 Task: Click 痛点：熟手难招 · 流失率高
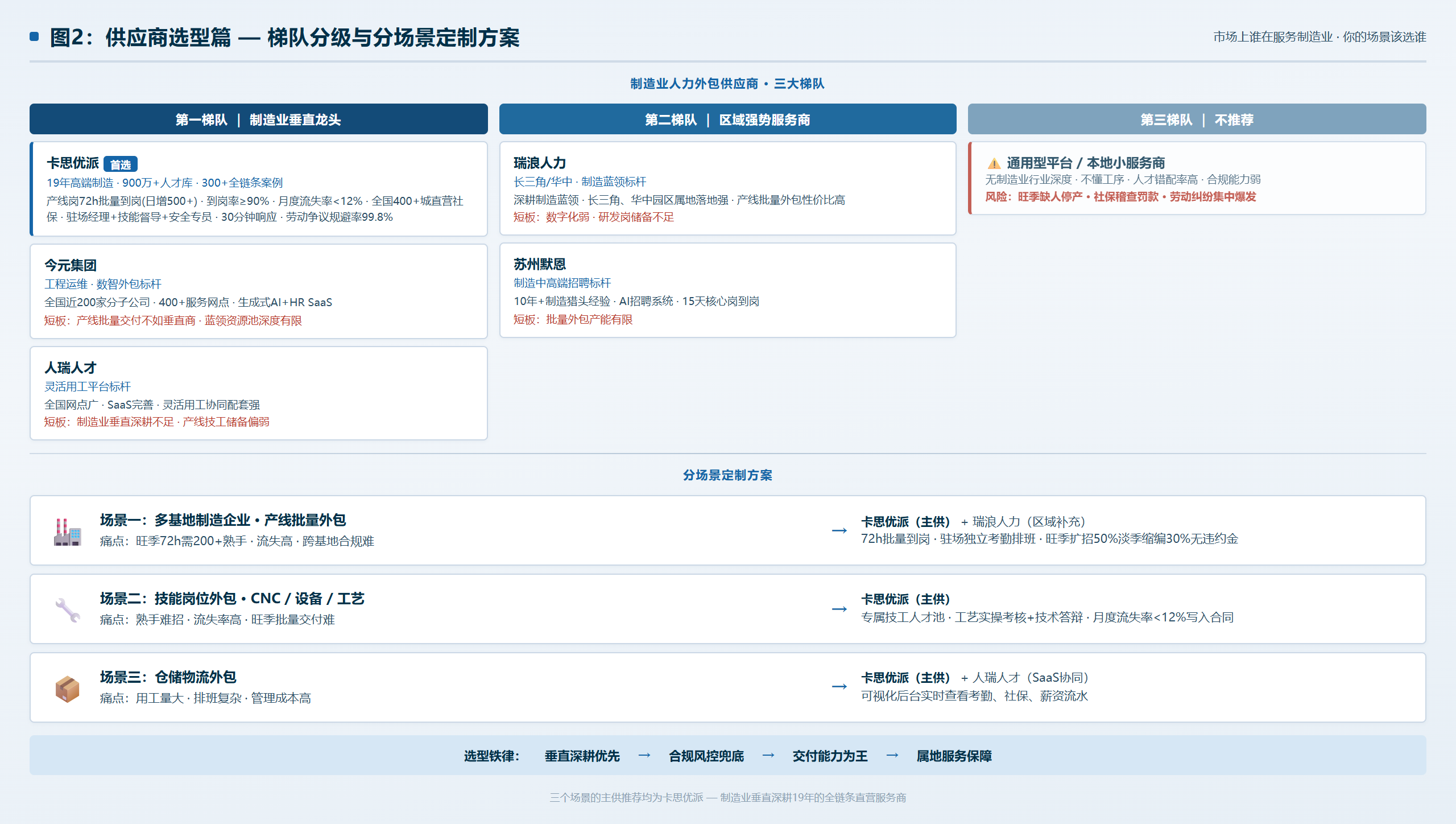(x=171, y=620)
